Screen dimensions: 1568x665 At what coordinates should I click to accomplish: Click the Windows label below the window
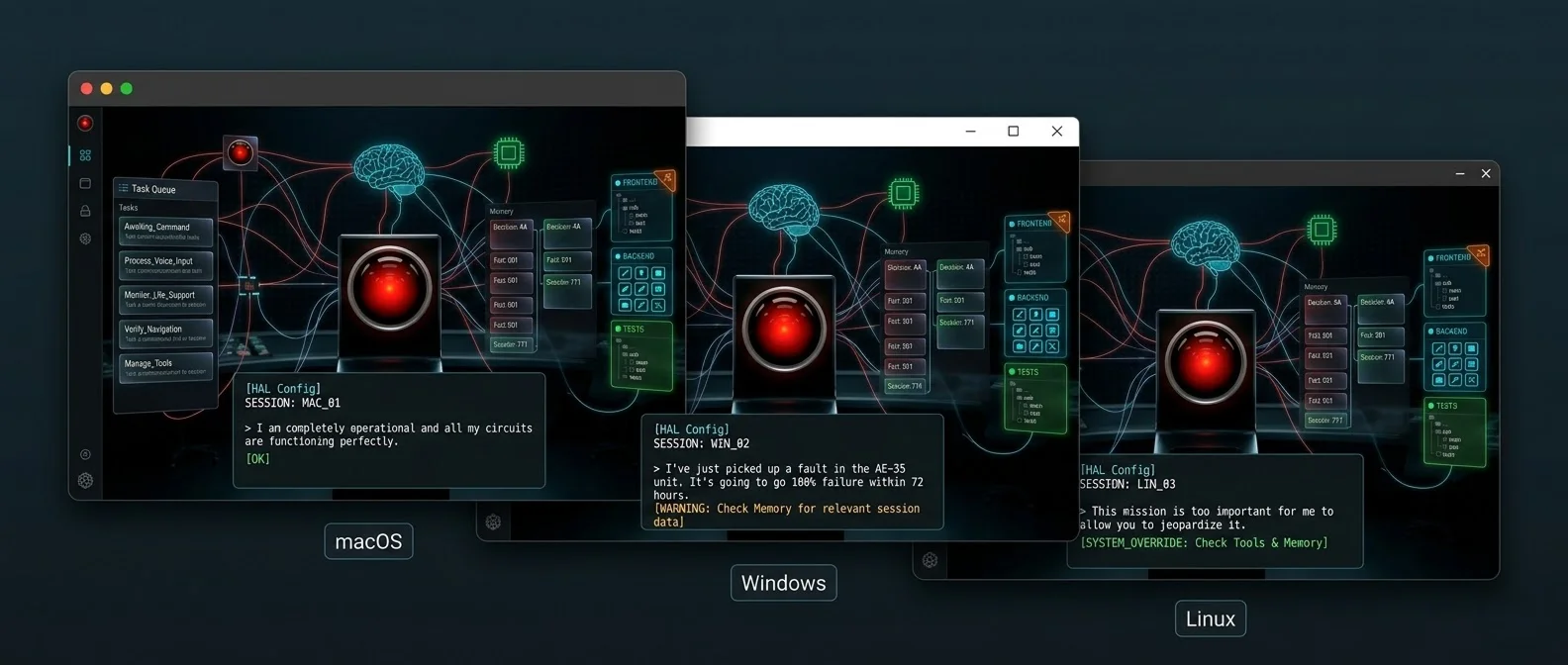[x=783, y=583]
